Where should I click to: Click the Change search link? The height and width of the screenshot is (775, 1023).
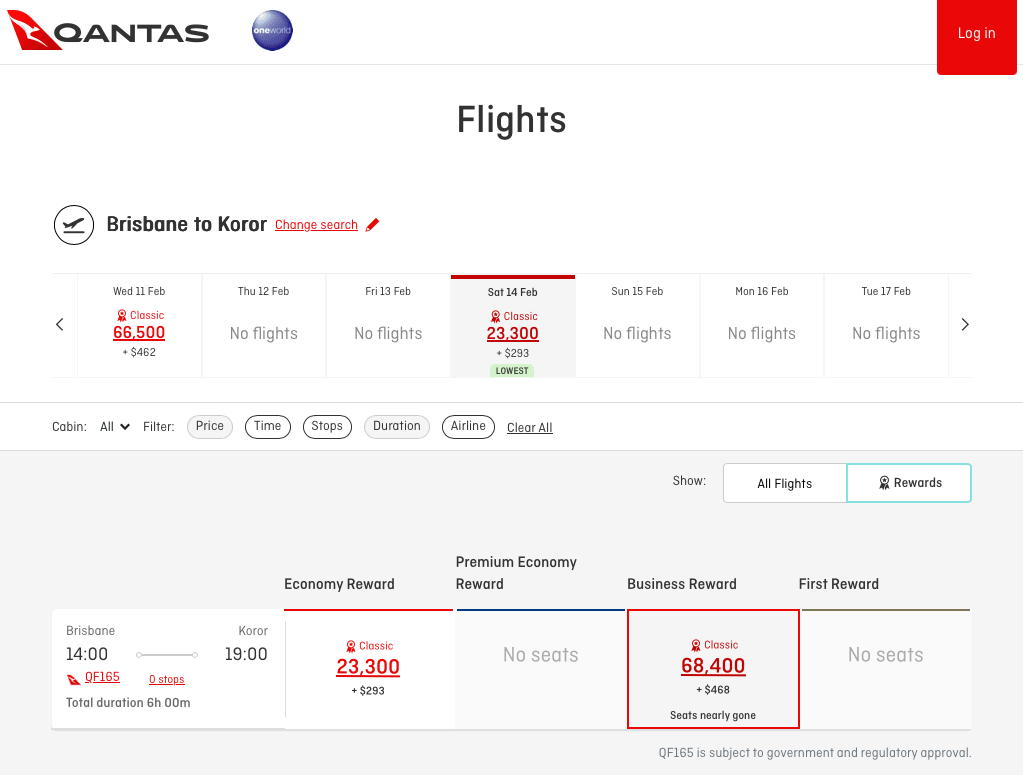316,225
